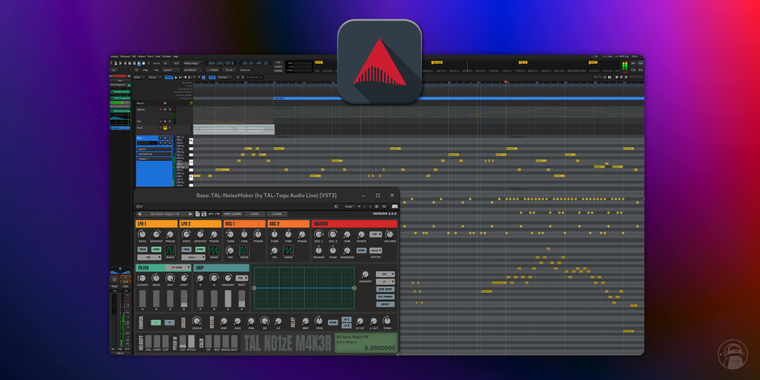Click the nudge backward arrow
The height and width of the screenshot is (380, 760).
238,77
